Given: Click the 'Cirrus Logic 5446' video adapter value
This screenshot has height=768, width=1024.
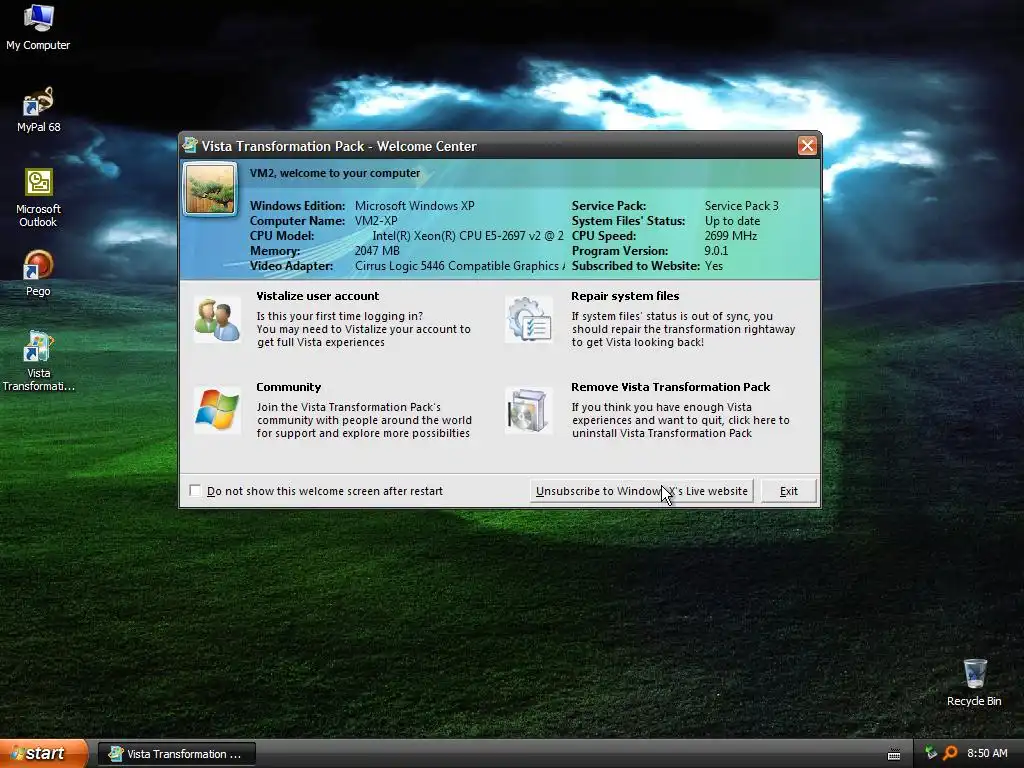Looking at the screenshot, I should [460, 266].
